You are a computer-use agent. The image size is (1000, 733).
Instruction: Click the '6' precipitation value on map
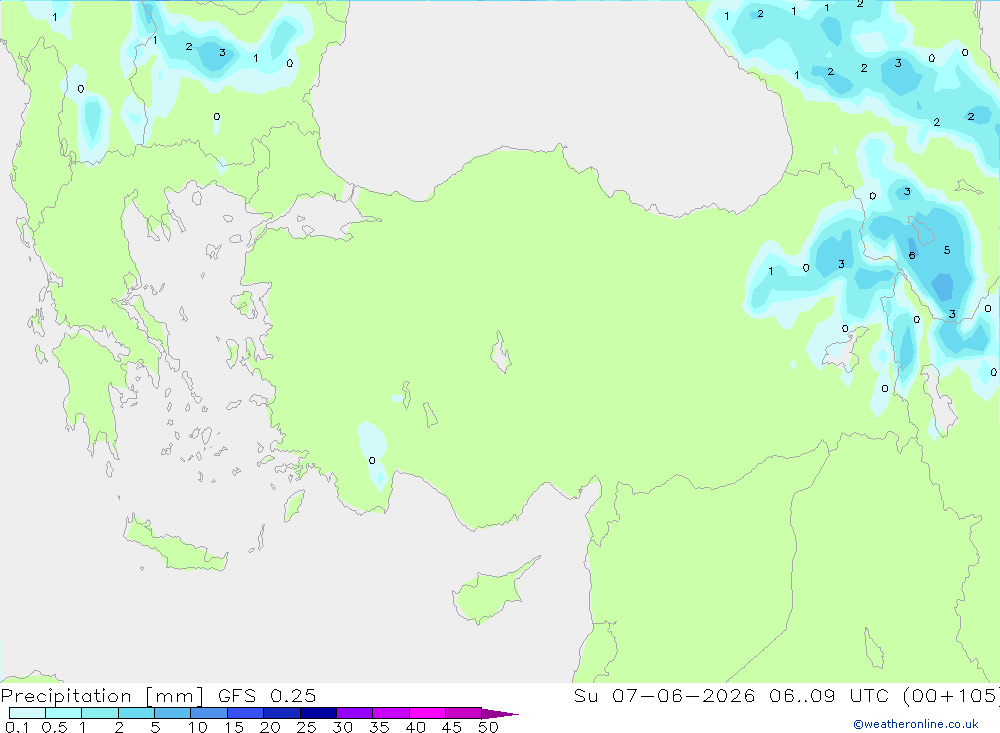[x=912, y=255]
